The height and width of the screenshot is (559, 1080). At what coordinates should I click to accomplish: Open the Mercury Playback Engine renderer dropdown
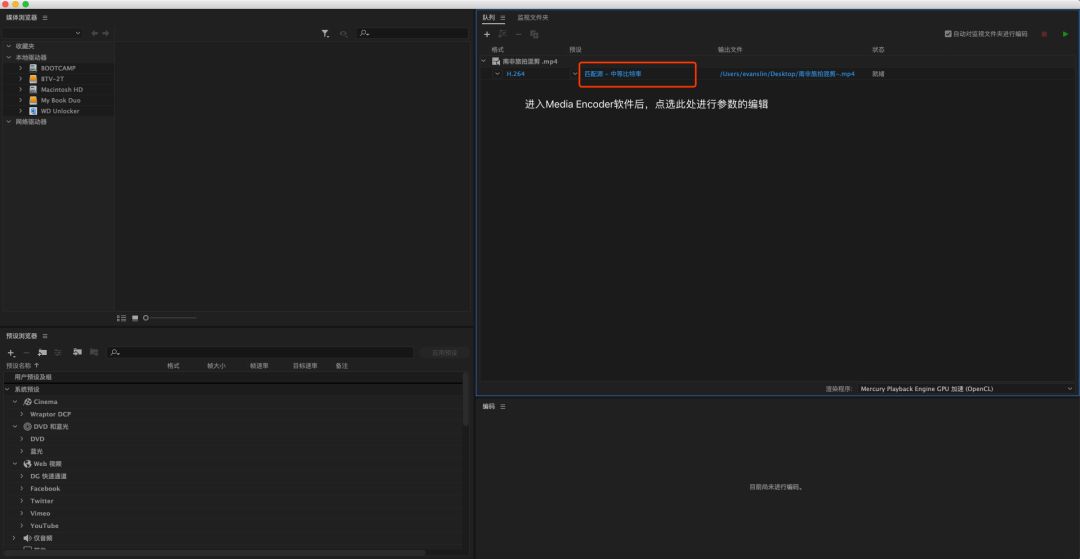point(1069,388)
